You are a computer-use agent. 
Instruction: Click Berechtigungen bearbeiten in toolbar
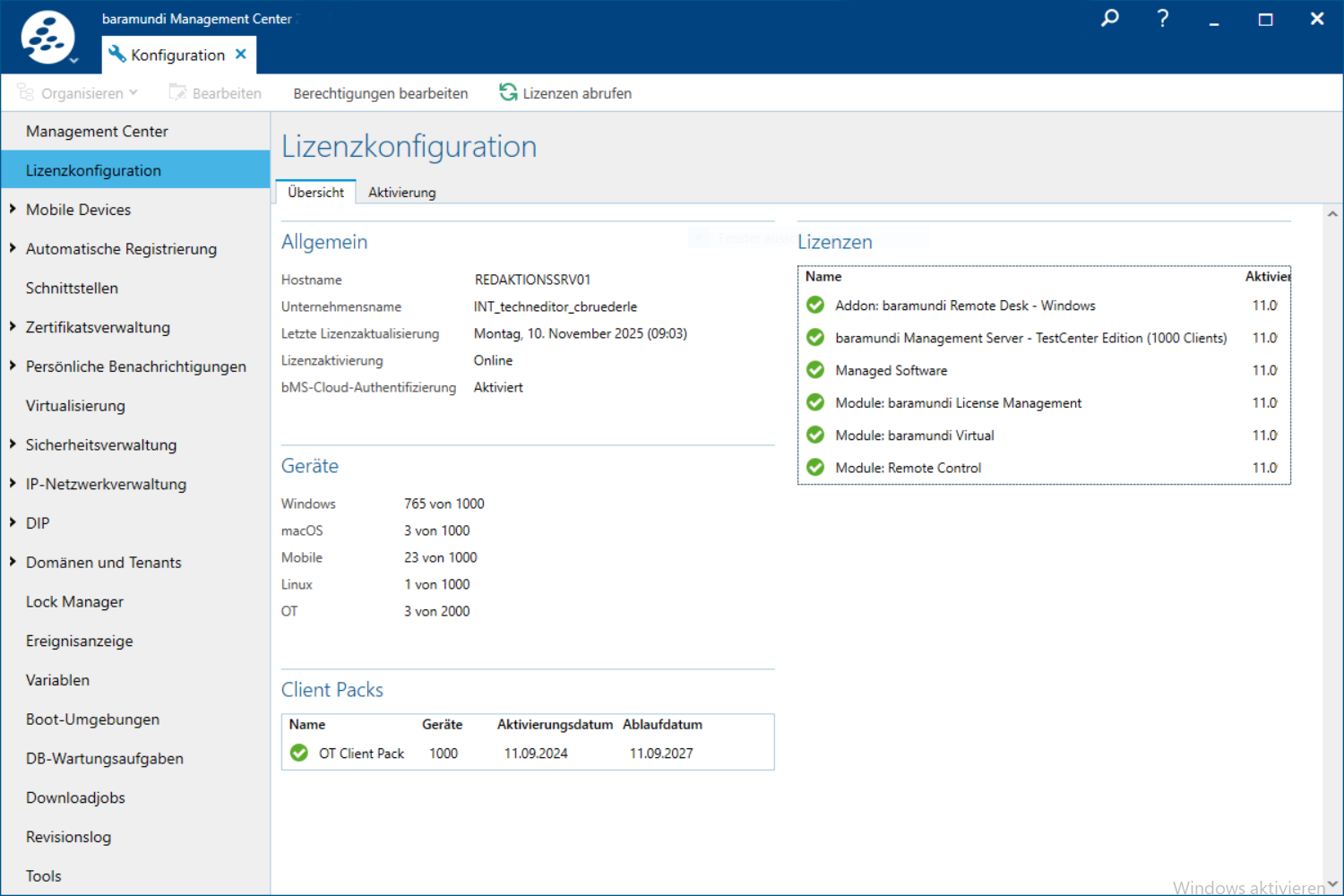click(380, 93)
